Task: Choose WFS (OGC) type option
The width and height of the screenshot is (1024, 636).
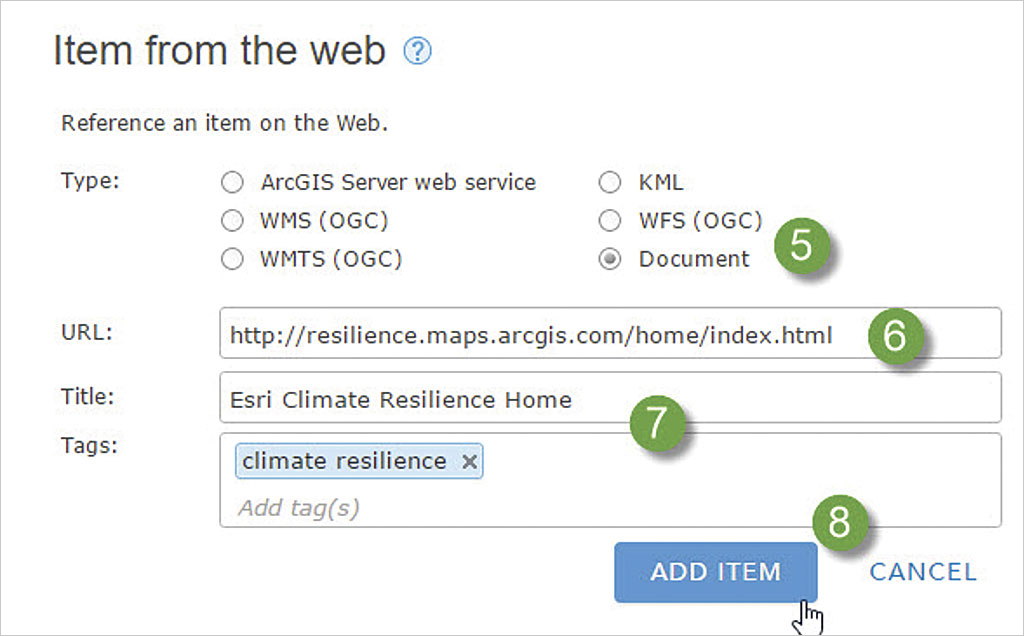Action: pos(609,221)
